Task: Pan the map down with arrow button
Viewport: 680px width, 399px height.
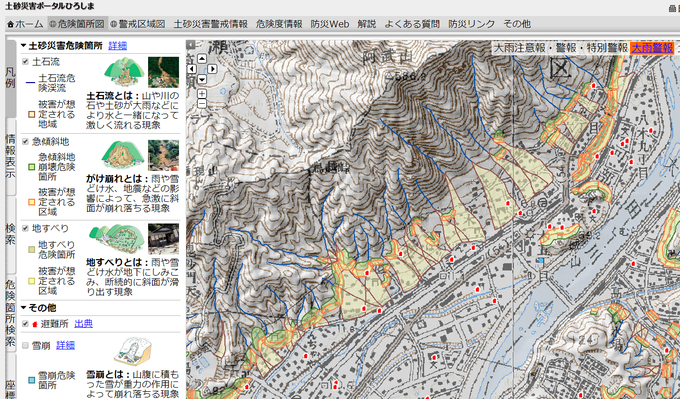Action: point(202,79)
